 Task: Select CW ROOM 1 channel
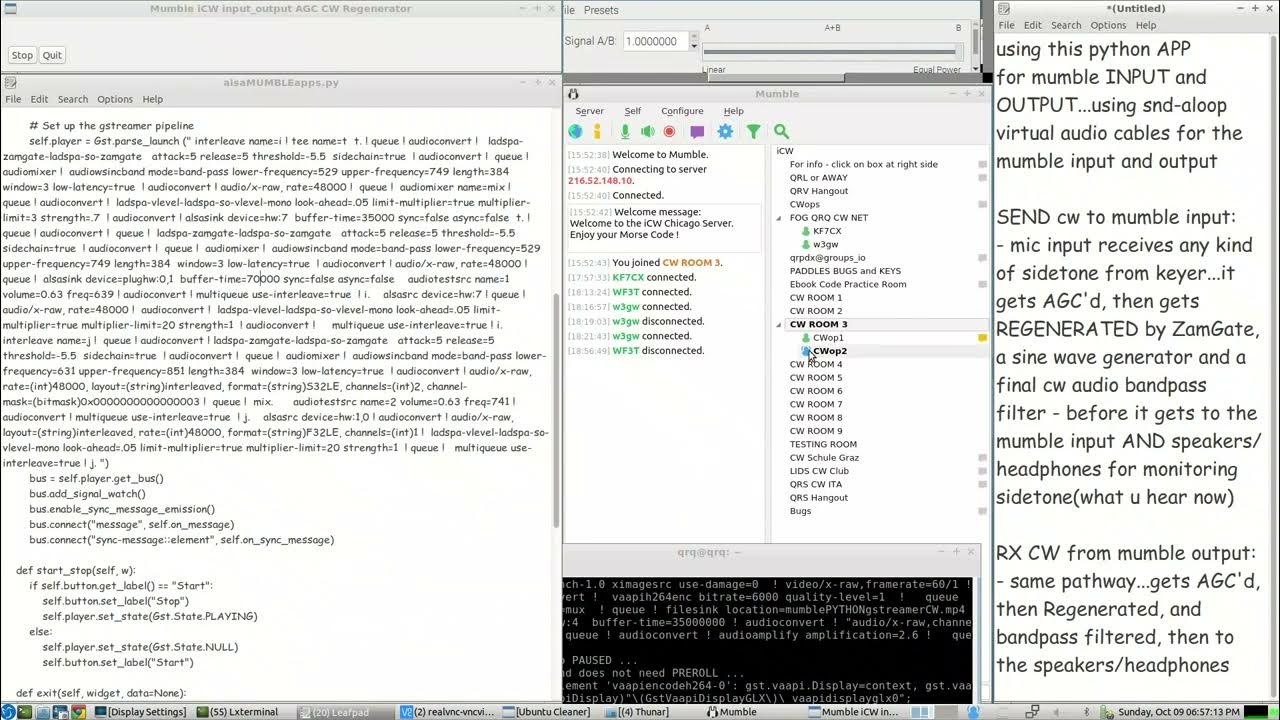tap(816, 297)
